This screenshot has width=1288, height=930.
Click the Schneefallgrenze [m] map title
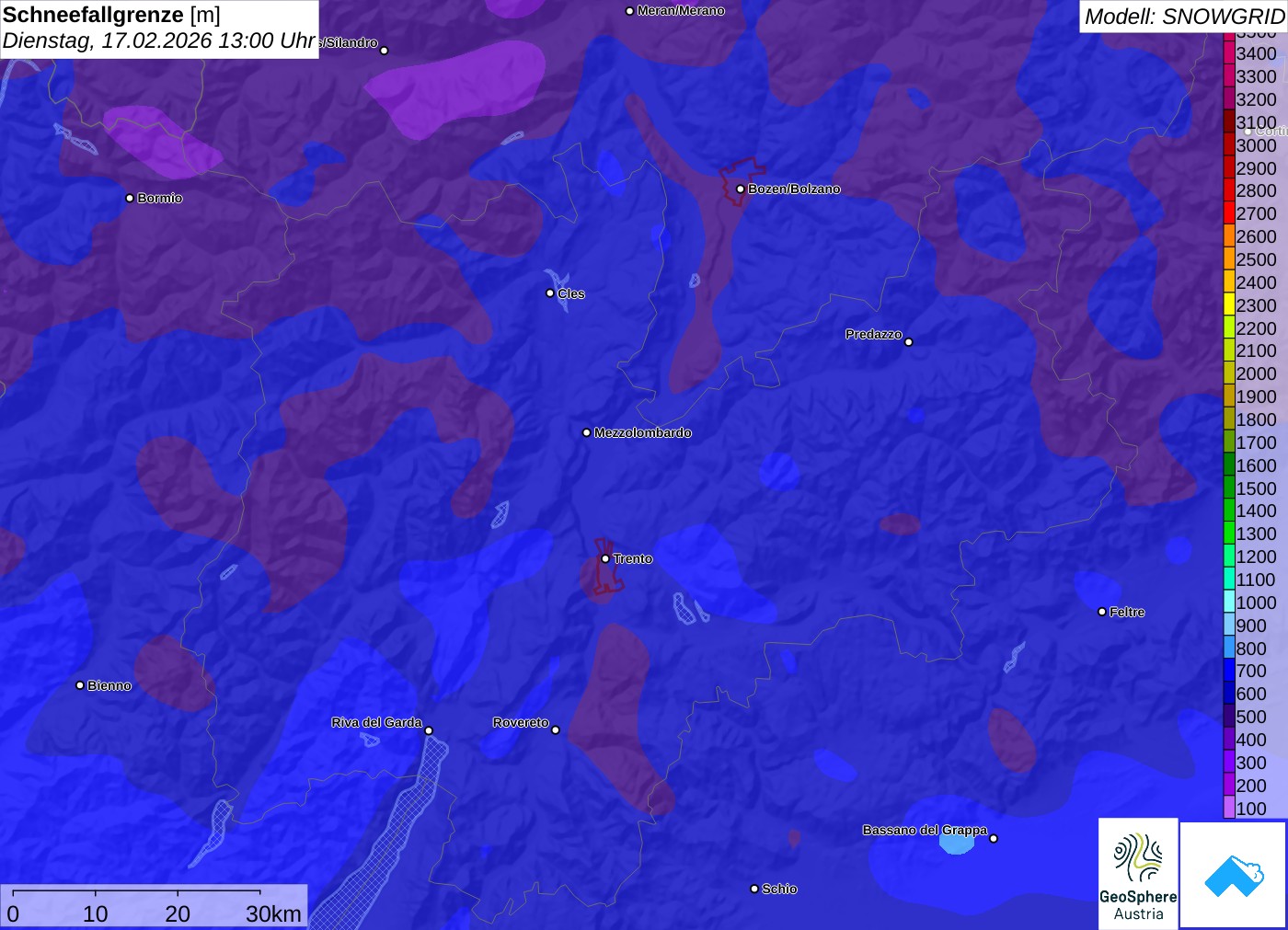[111, 15]
